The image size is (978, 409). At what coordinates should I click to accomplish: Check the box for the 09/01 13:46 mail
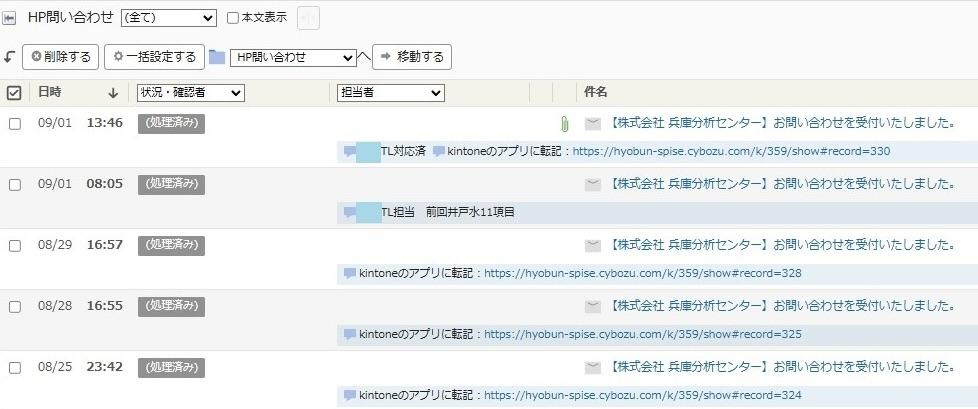tap(15, 124)
